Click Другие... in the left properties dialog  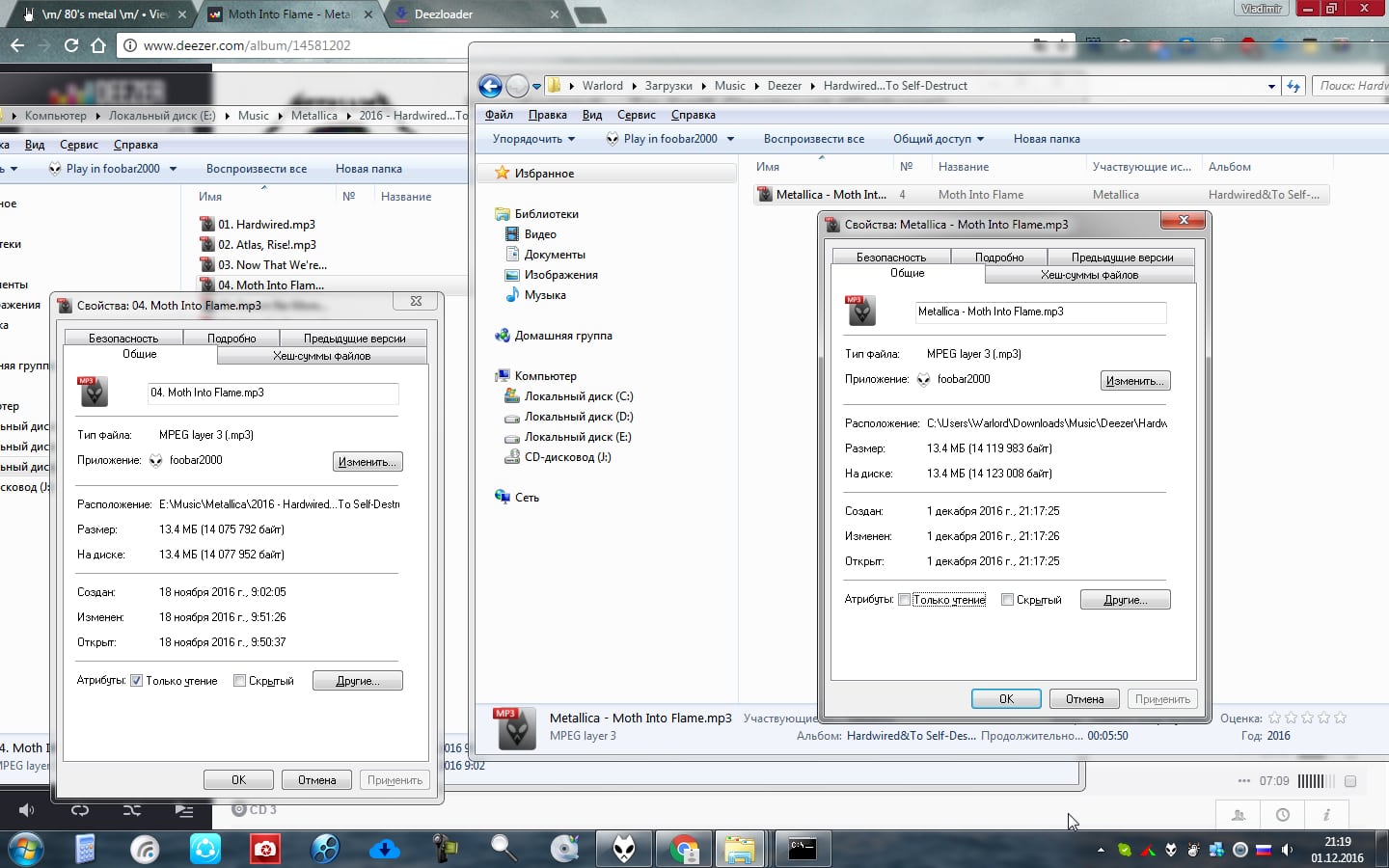coord(357,681)
